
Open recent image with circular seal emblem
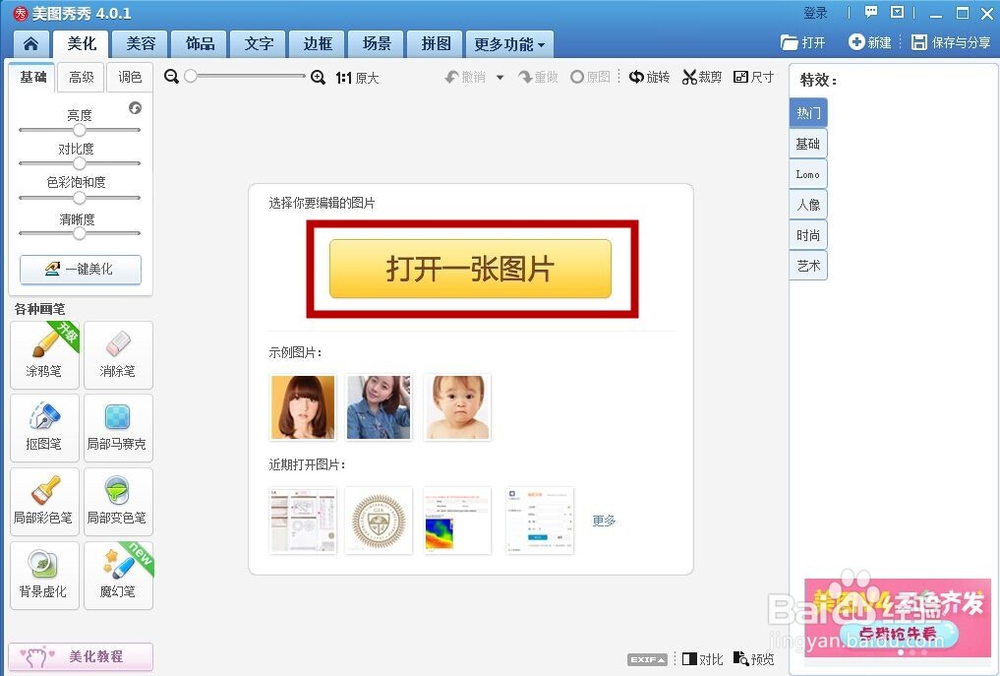click(x=379, y=520)
